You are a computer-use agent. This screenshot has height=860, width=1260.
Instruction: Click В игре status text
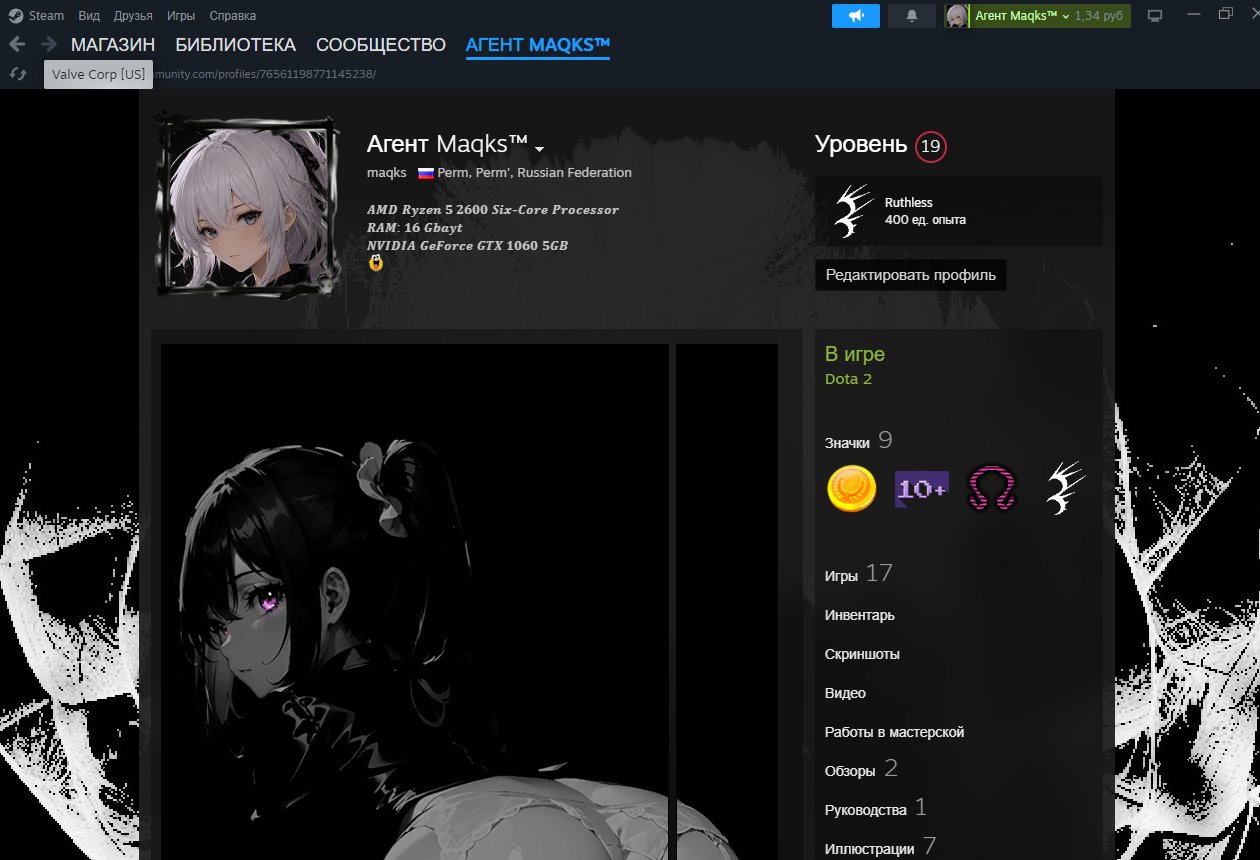[x=855, y=354]
